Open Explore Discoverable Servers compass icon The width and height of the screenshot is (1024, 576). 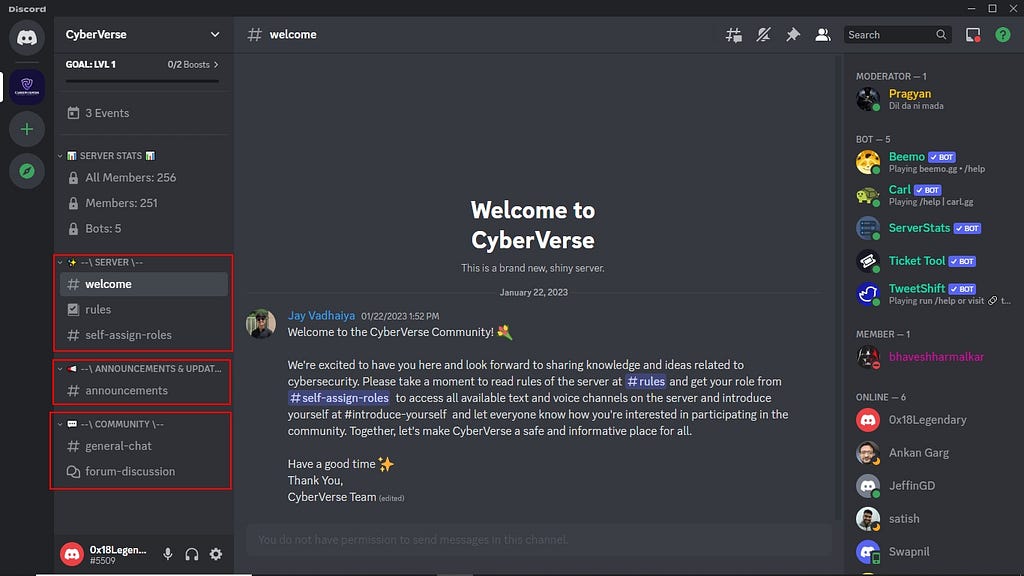[x=27, y=171]
